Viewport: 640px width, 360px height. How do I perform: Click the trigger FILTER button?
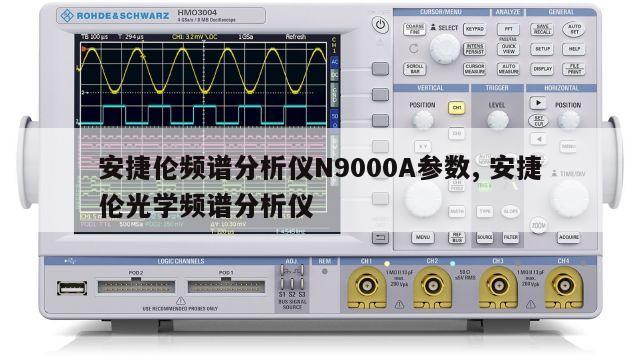511,238
